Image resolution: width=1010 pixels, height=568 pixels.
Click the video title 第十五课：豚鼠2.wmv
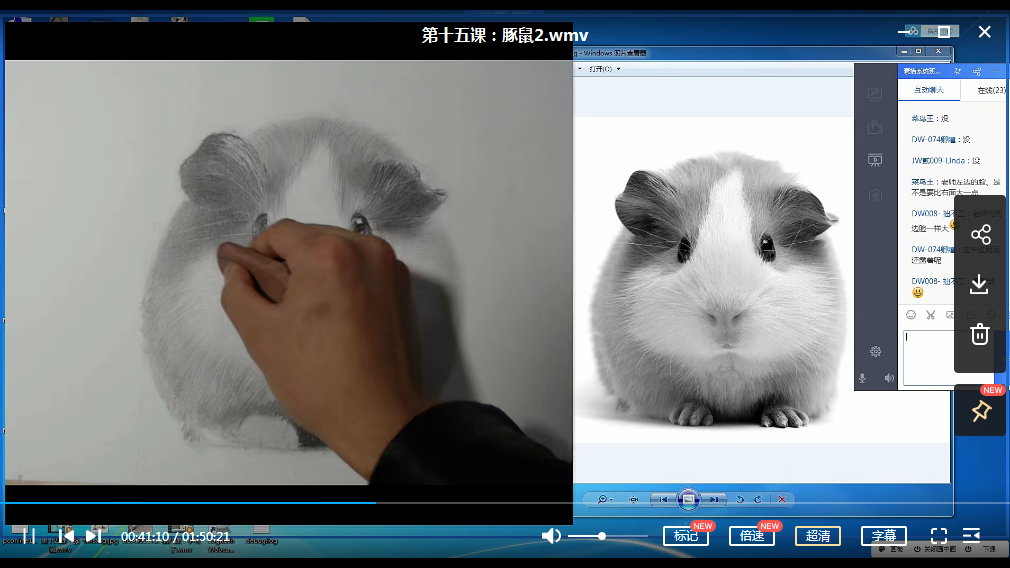click(505, 35)
